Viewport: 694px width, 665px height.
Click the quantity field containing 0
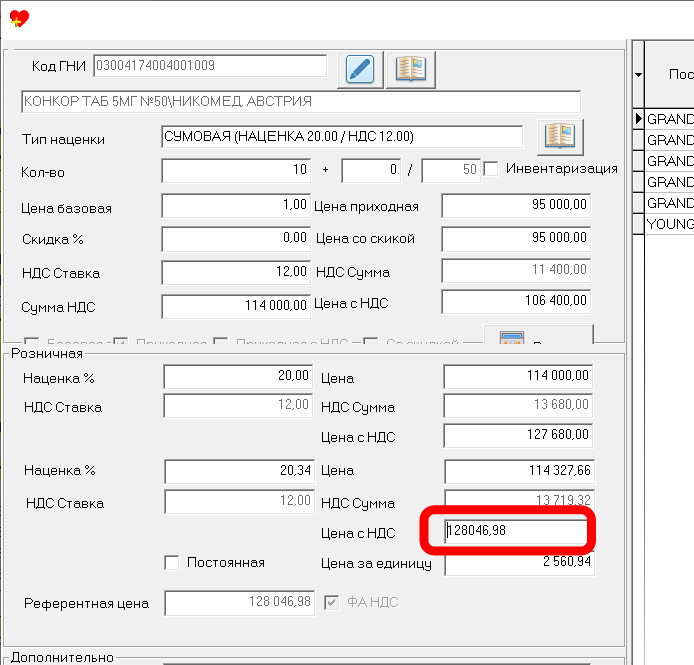(371, 170)
